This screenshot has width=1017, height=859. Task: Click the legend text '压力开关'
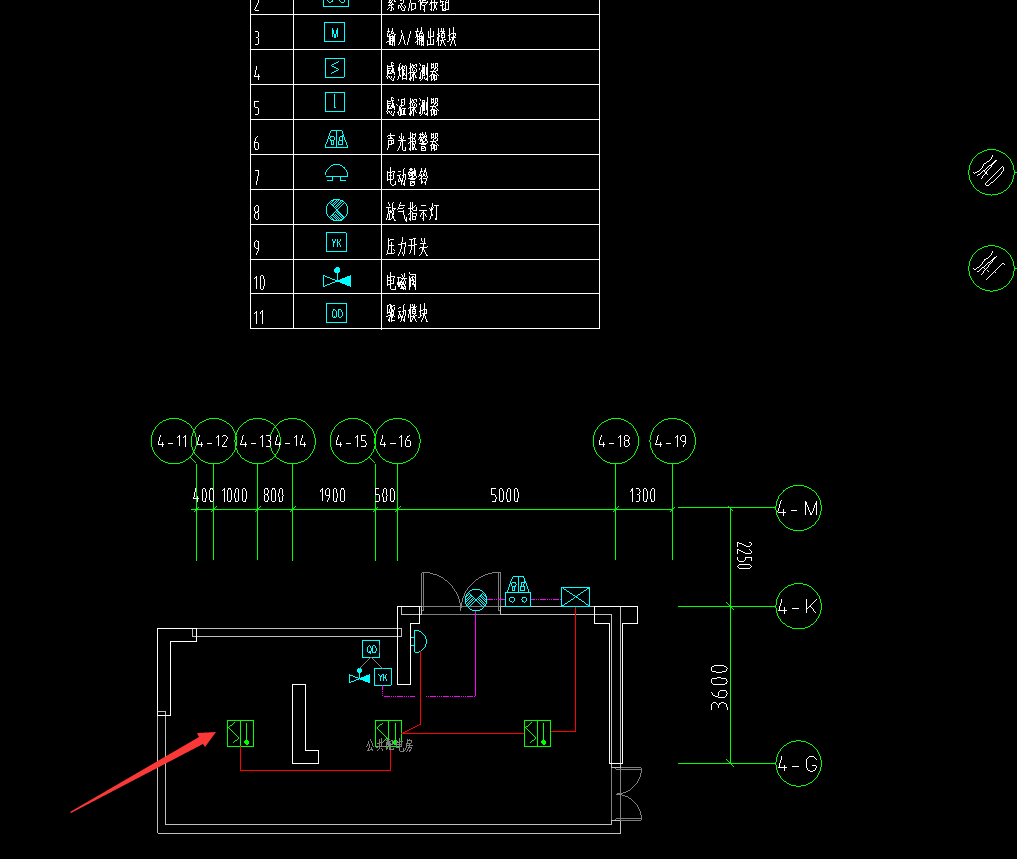click(407, 247)
